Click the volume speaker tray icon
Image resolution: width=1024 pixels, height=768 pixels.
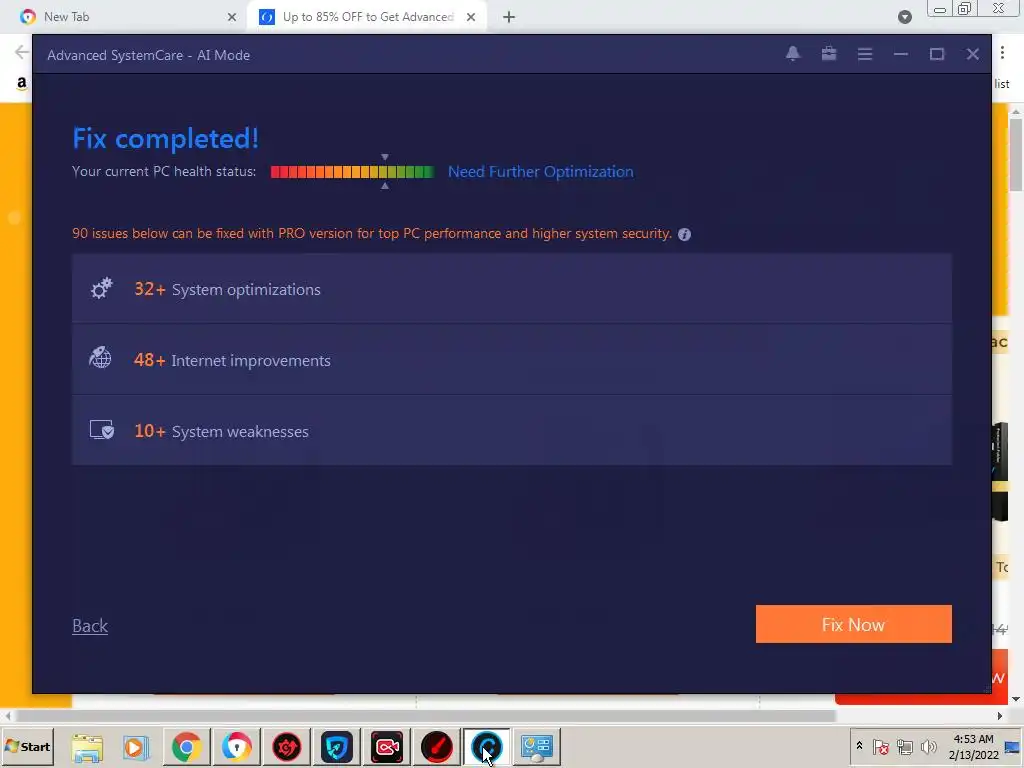[928, 746]
